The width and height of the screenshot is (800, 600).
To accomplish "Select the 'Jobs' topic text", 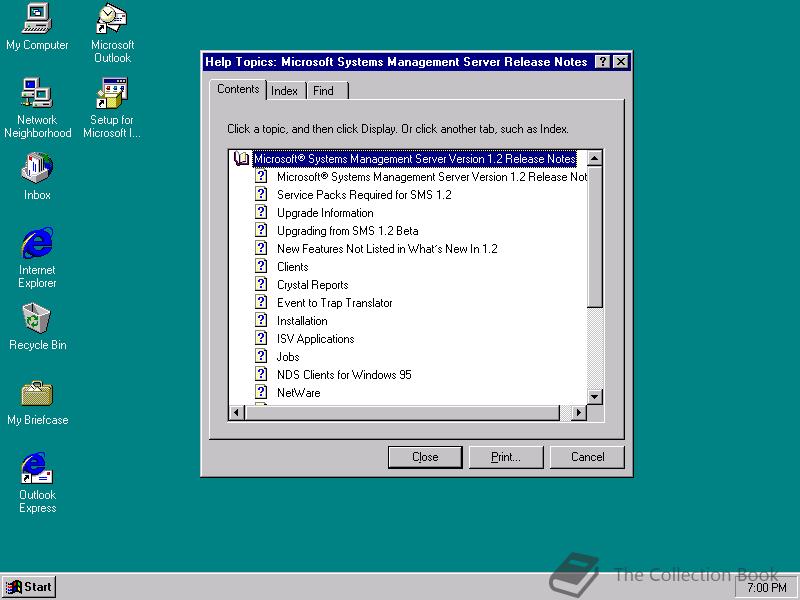I will coord(288,357).
